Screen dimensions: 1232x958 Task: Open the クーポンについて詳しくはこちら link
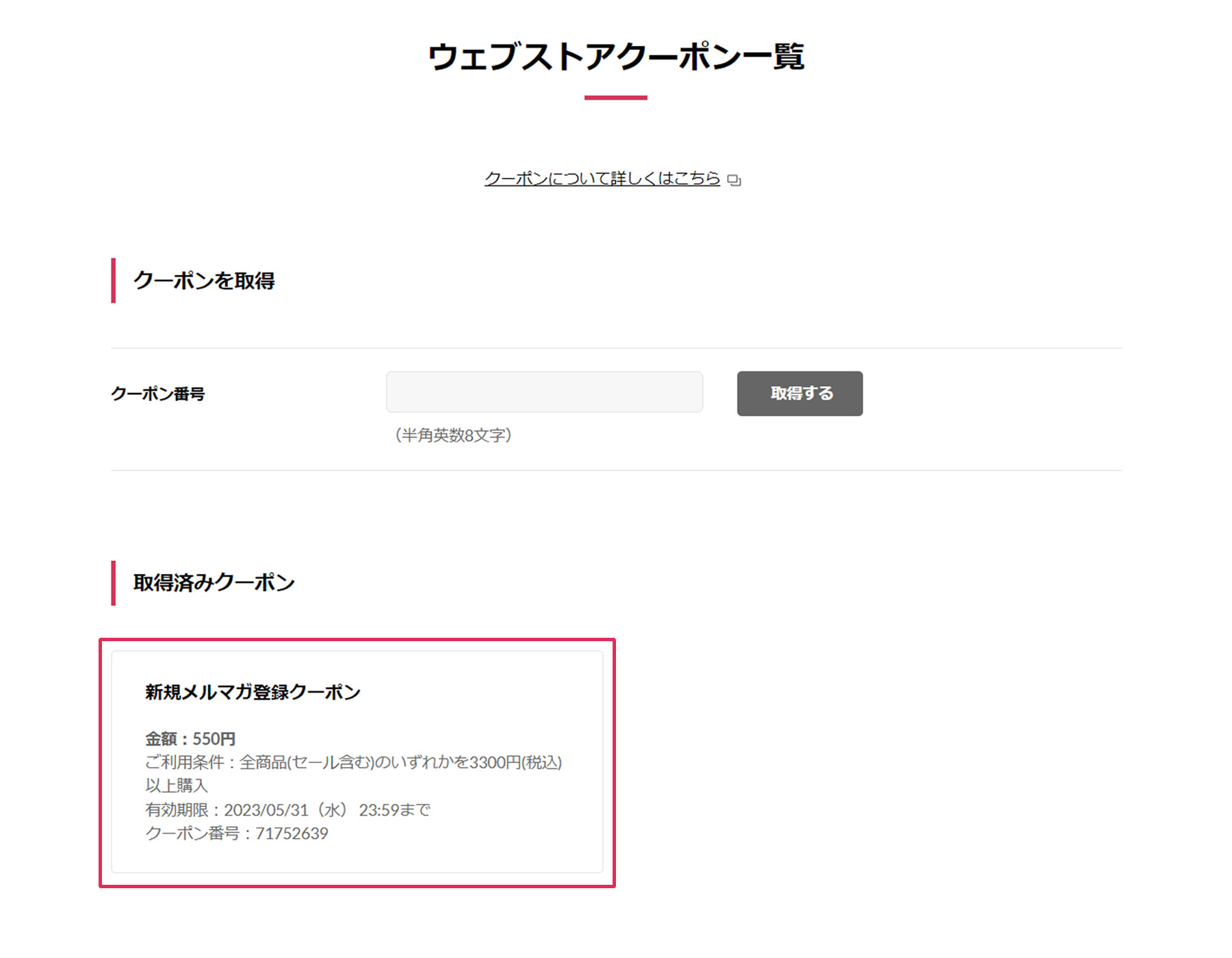[x=602, y=179]
